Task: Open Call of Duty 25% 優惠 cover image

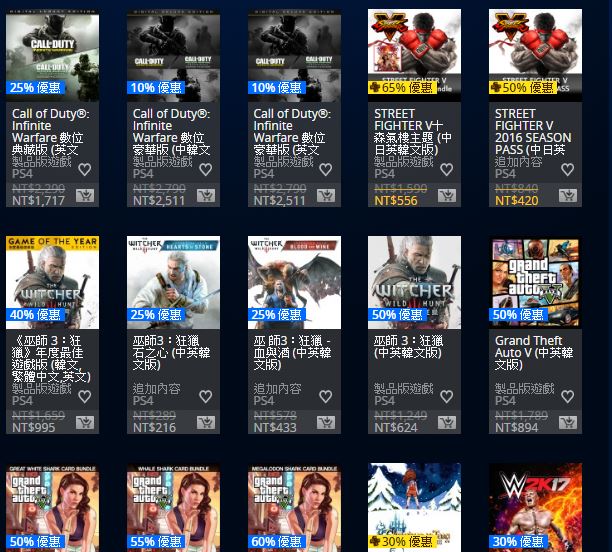Action: 52,55
